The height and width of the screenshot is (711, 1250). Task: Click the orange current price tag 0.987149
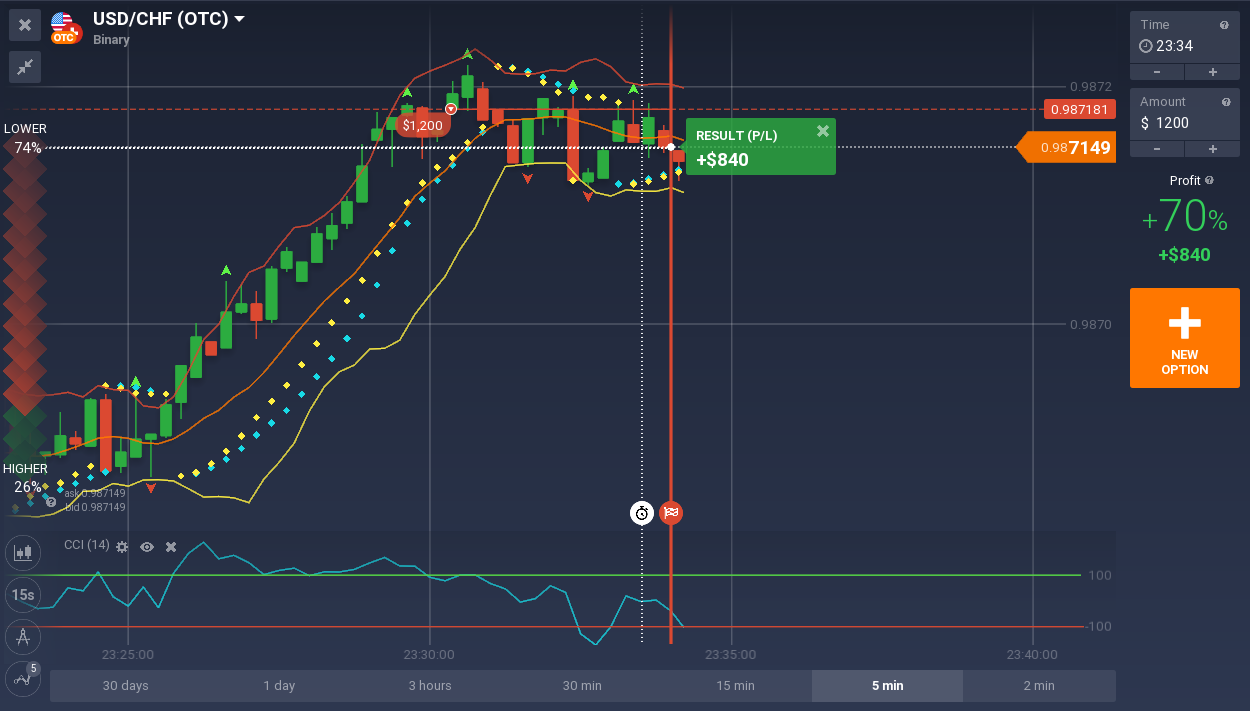click(x=1066, y=148)
